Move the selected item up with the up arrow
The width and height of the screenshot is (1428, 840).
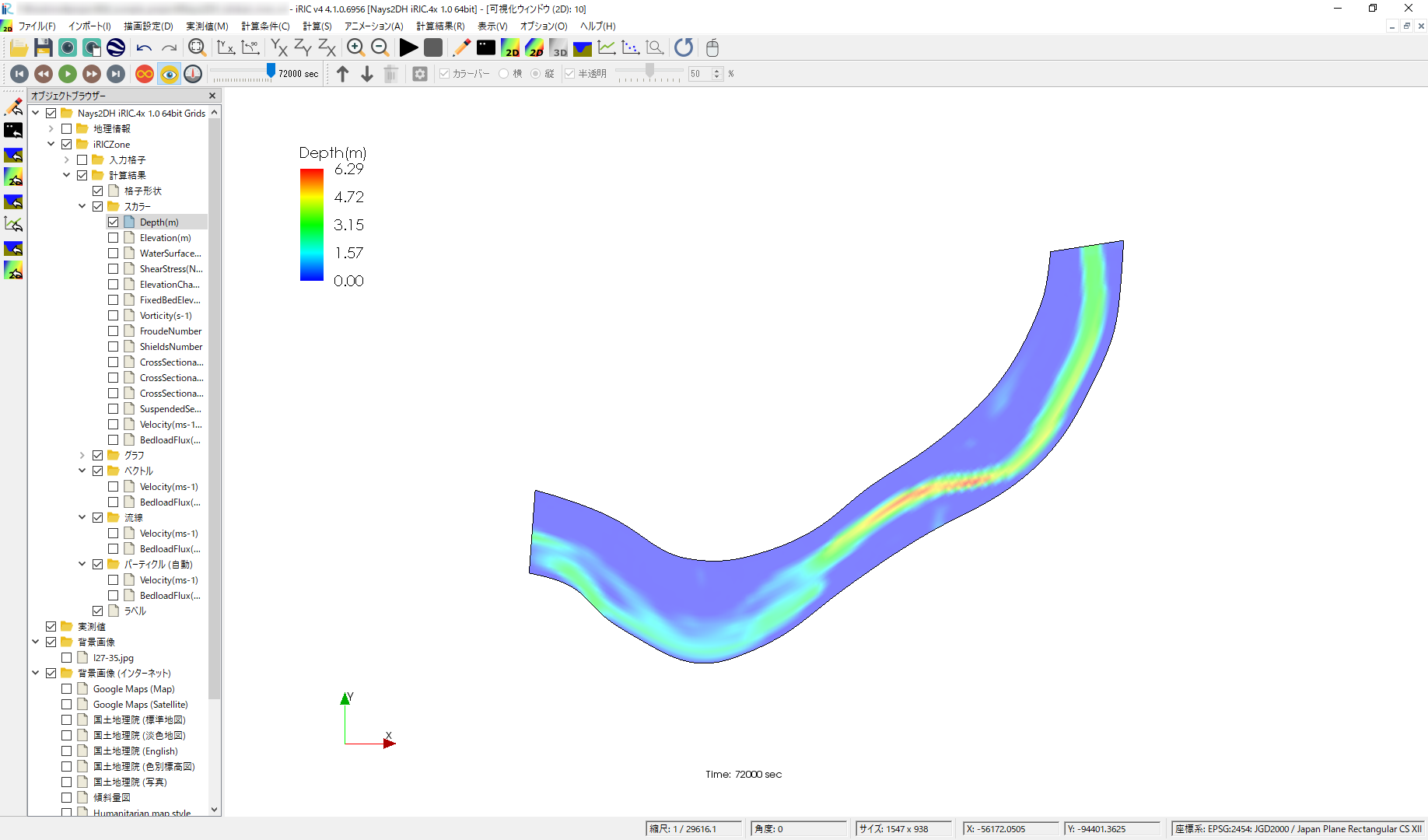click(x=343, y=74)
